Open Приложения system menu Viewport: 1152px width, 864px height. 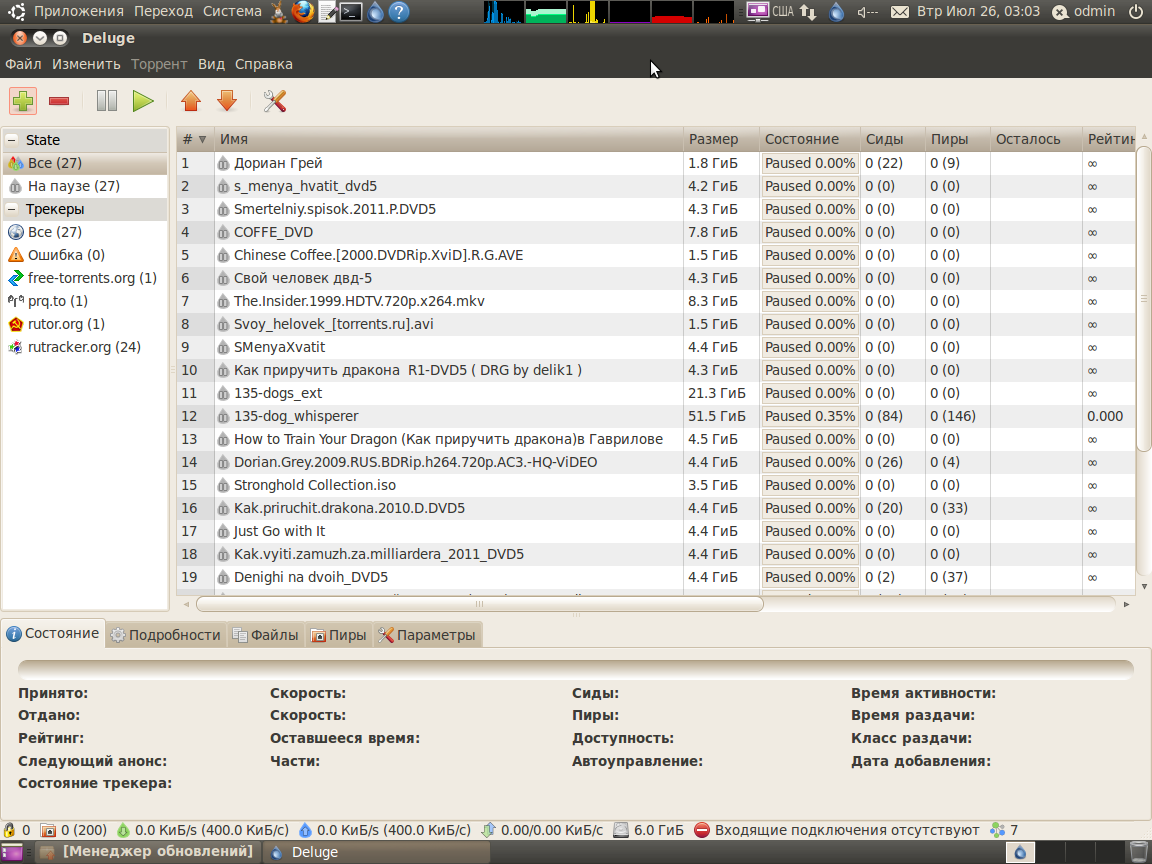(79, 11)
